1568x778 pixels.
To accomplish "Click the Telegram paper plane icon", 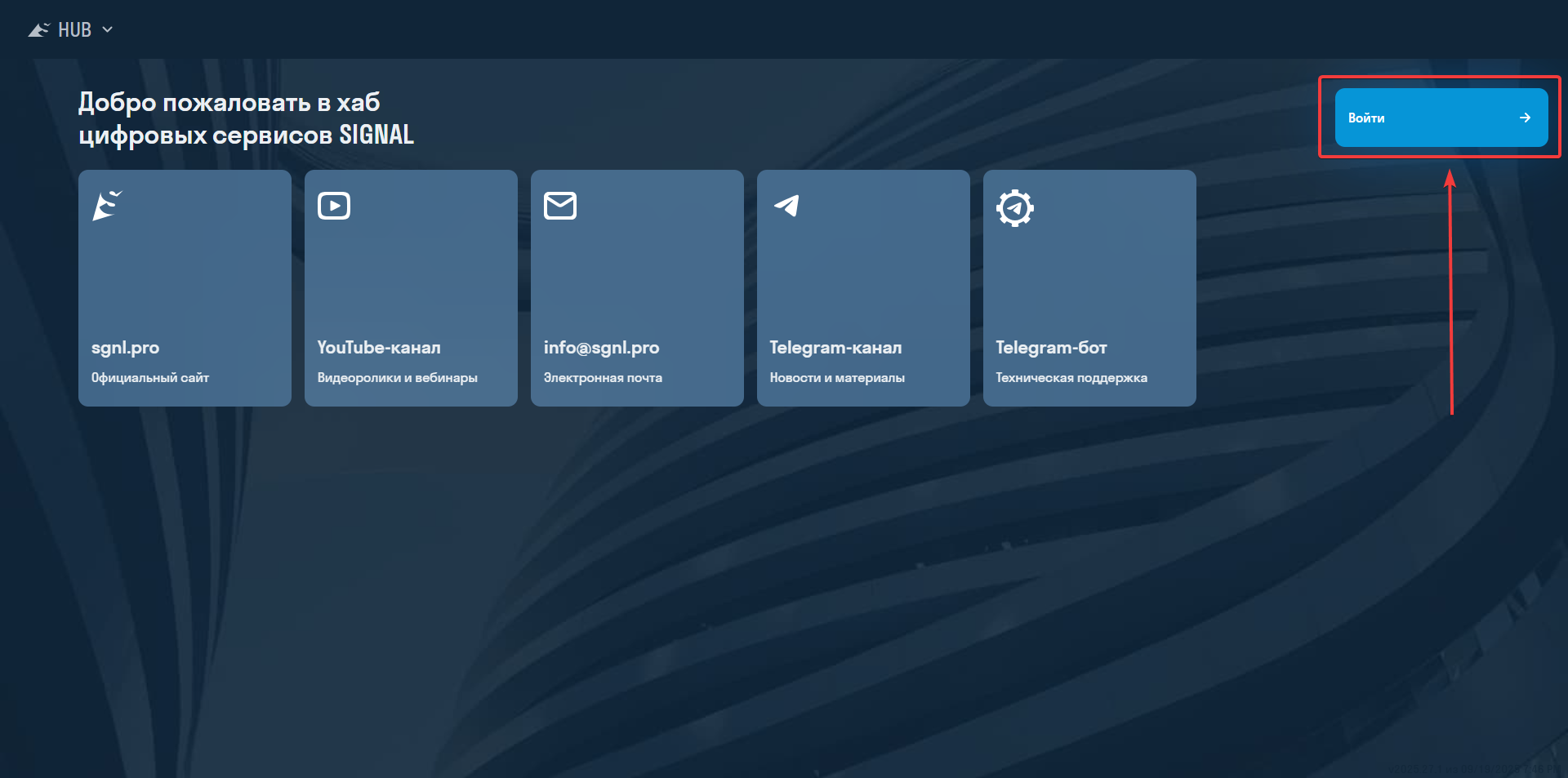I will click(786, 206).
